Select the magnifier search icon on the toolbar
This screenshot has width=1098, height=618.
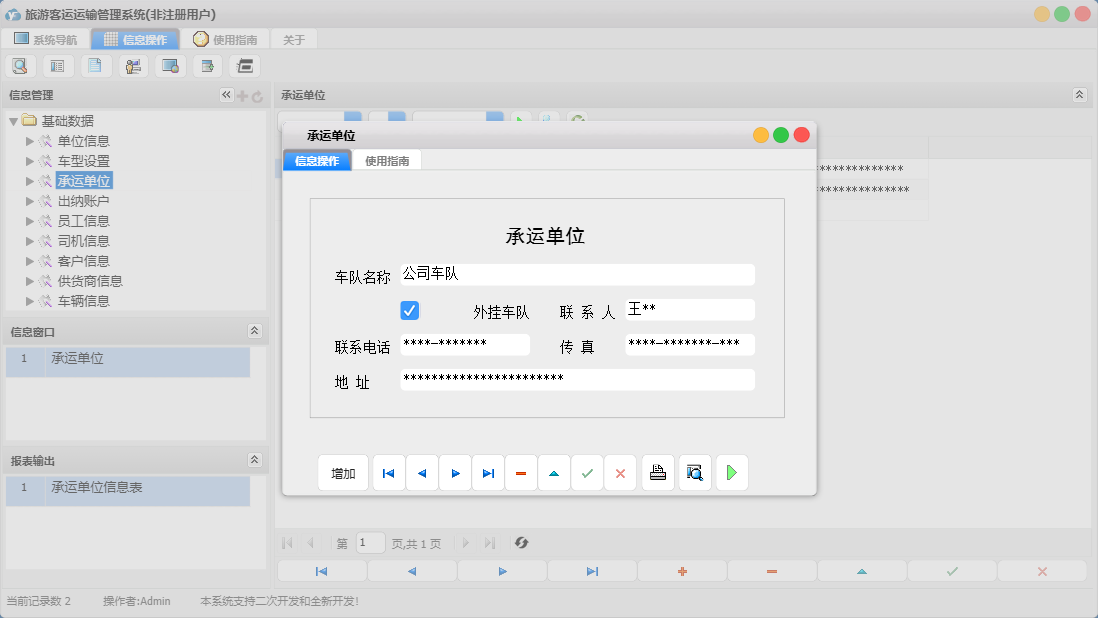[x=20, y=65]
